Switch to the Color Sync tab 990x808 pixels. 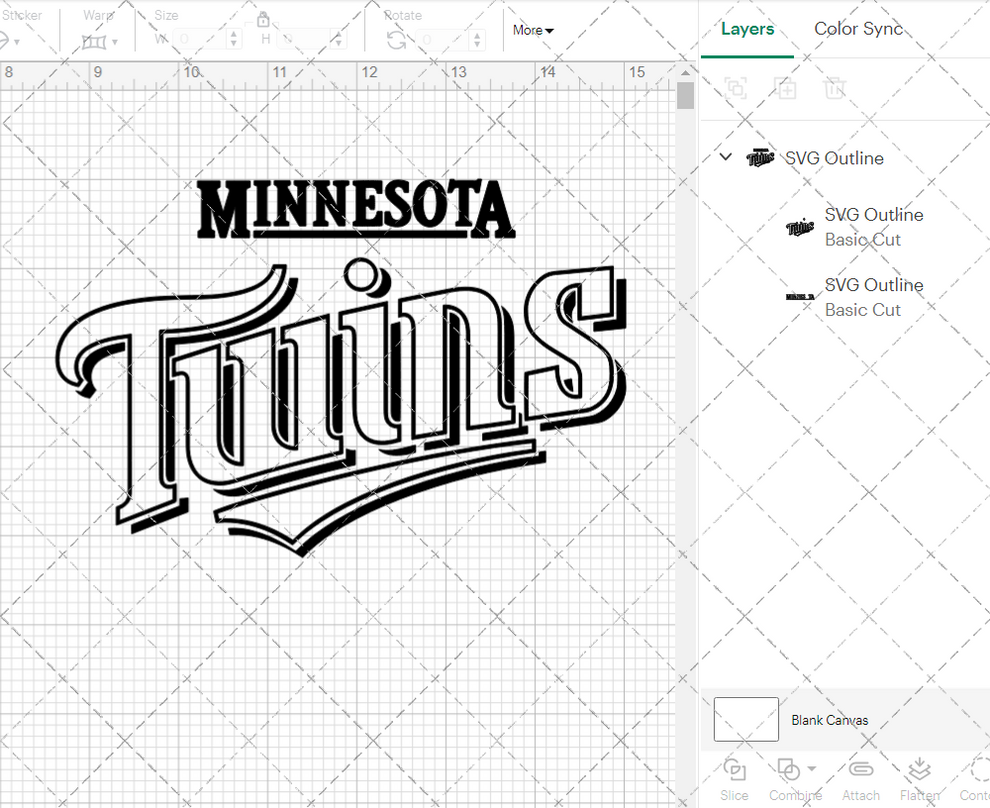tap(858, 29)
